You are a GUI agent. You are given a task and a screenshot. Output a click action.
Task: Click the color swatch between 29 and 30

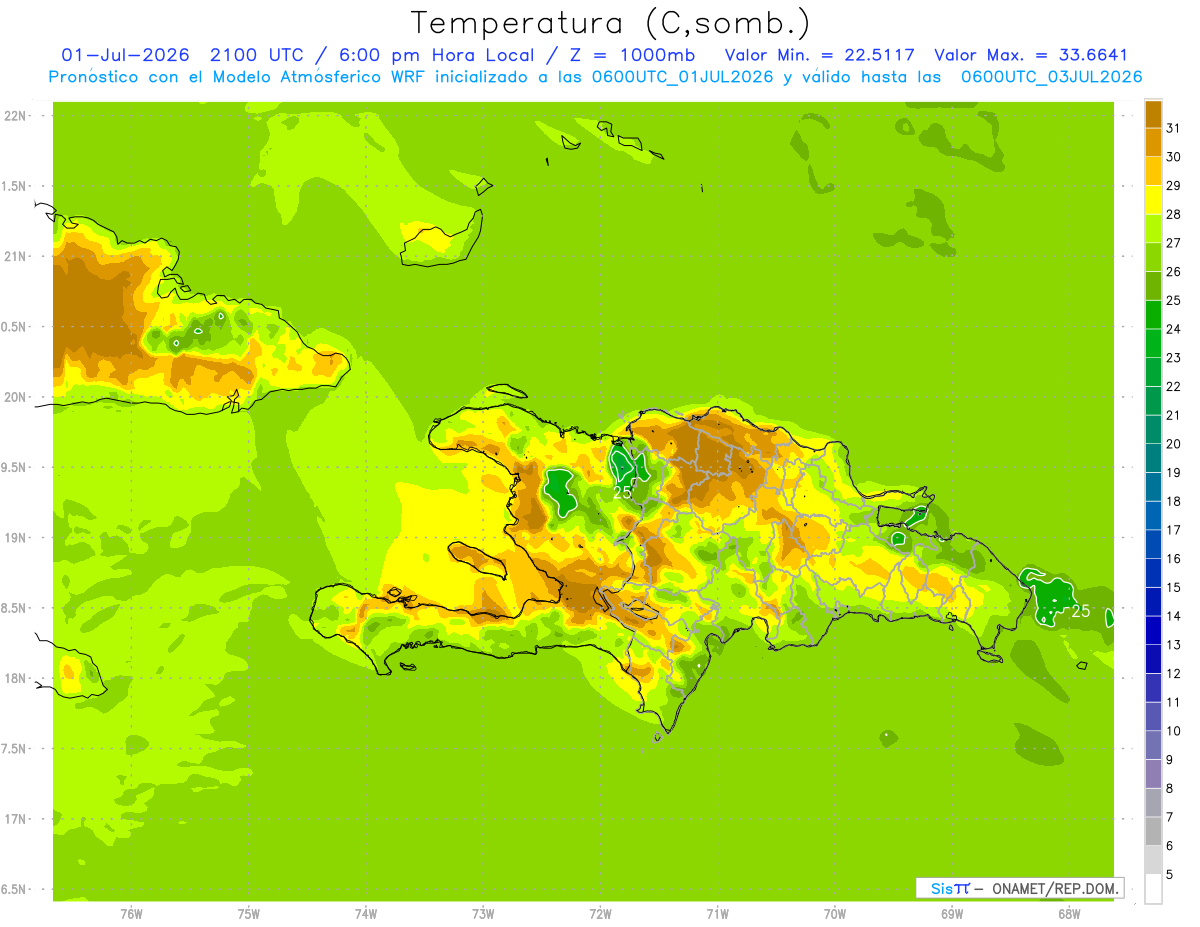pyautogui.click(x=1153, y=171)
